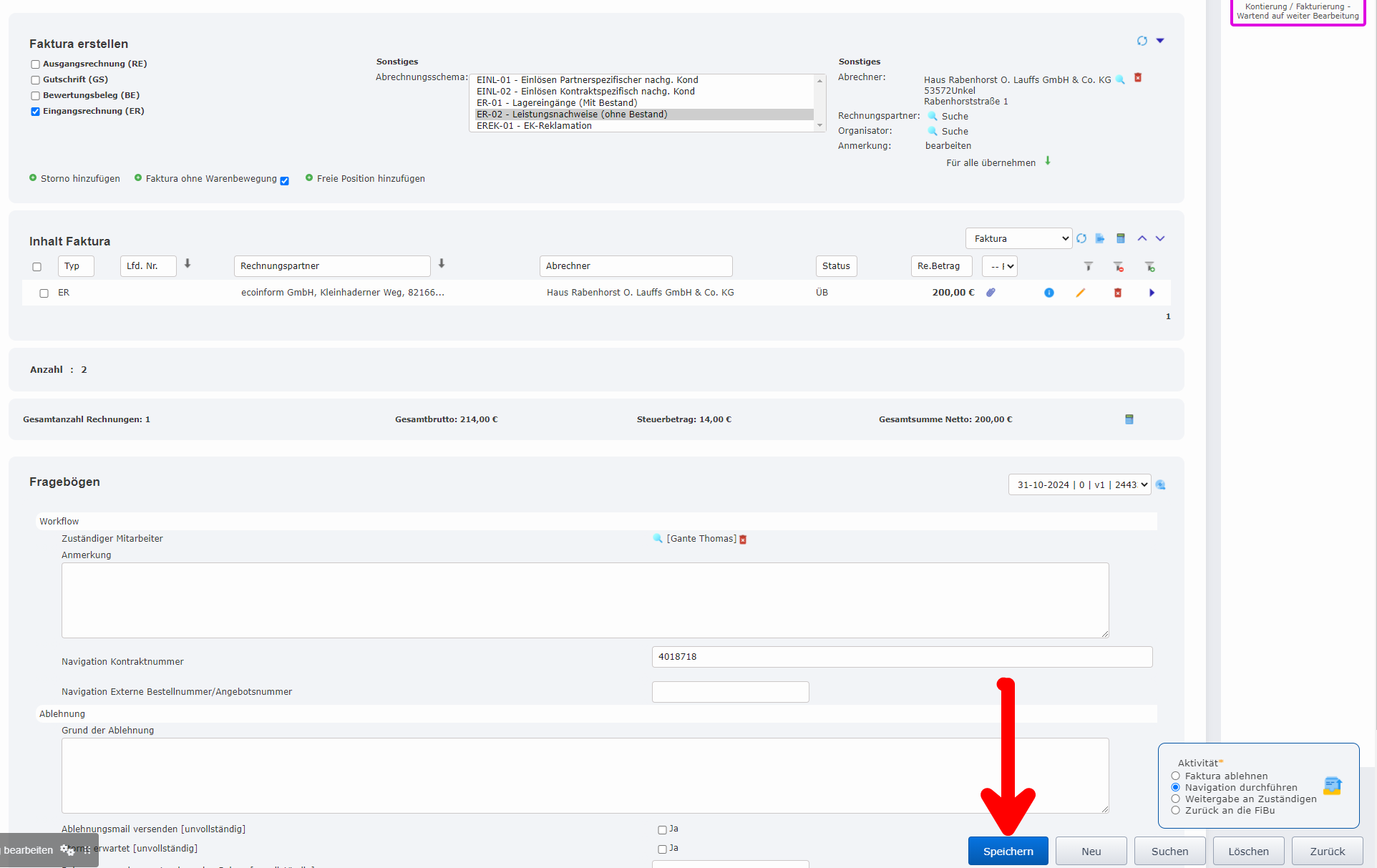
Task: Select ER-01 Lagereingänge in Abrechnungsschema list
Action: click(x=557, y=103)
